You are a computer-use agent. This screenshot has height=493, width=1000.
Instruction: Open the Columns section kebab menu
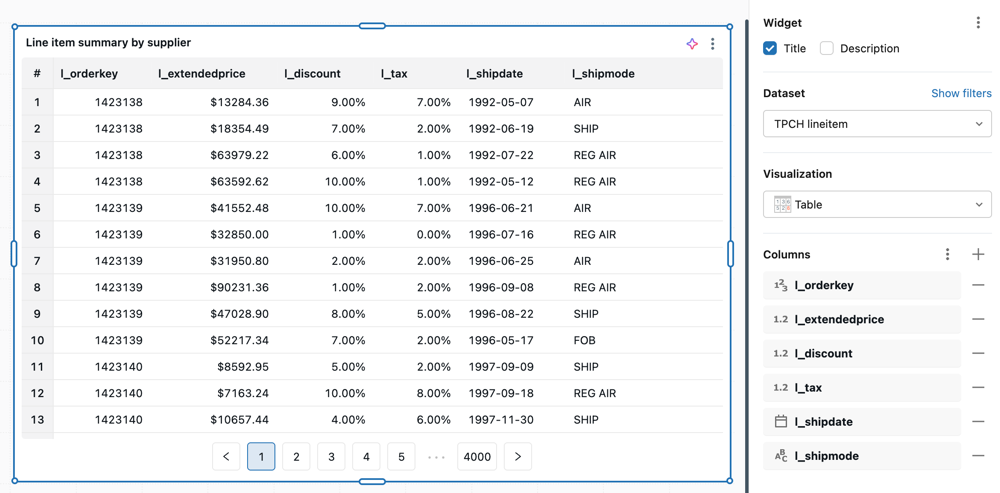(x=948, y=255)
